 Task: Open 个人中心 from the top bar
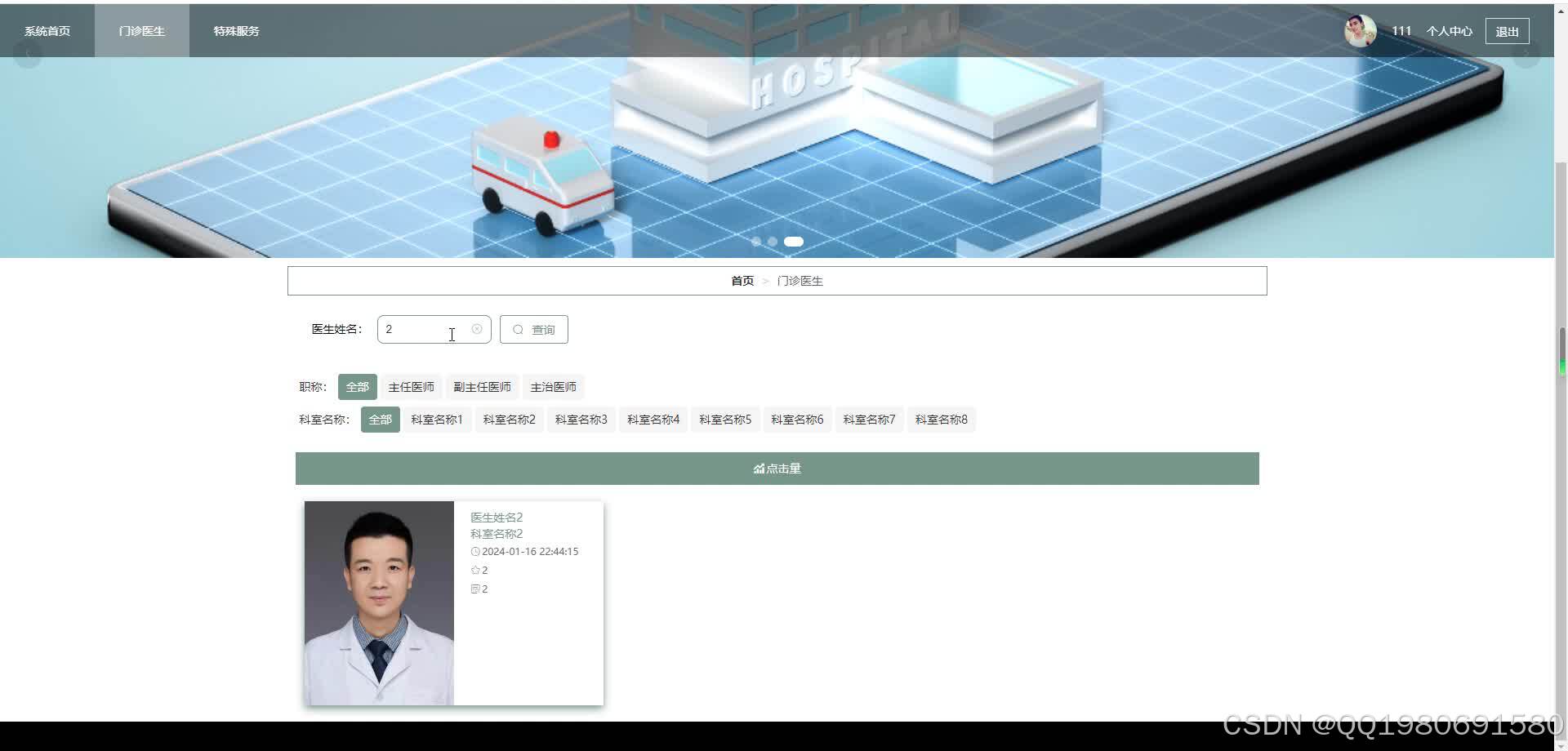tap(1449, 30)
